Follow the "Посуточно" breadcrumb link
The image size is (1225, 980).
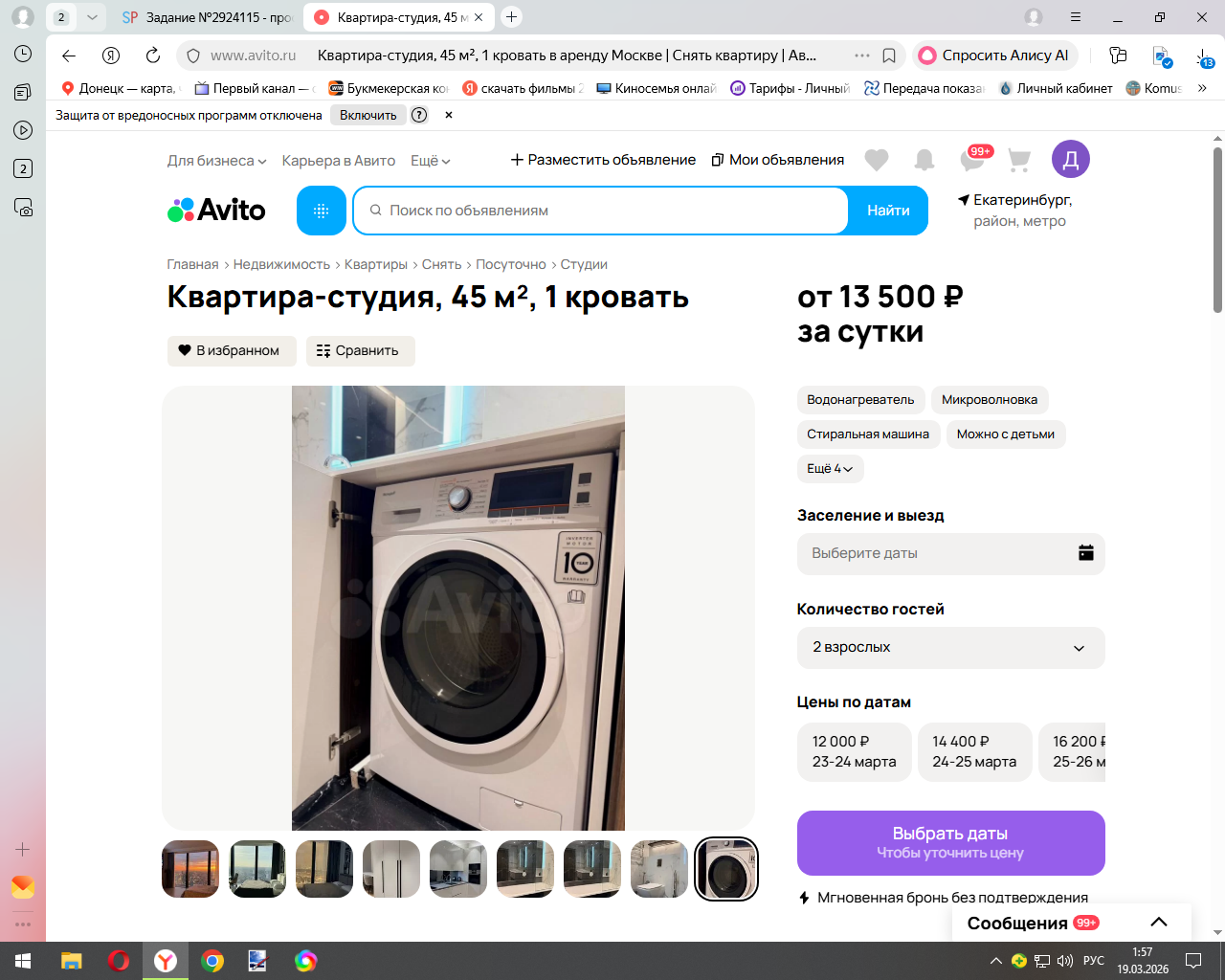click(510, 264)
